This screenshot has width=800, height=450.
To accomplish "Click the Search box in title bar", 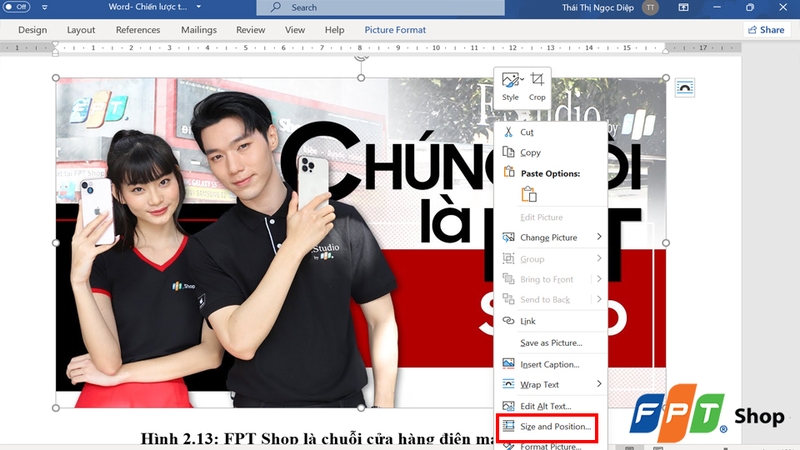I will click(x=380, y=8).
